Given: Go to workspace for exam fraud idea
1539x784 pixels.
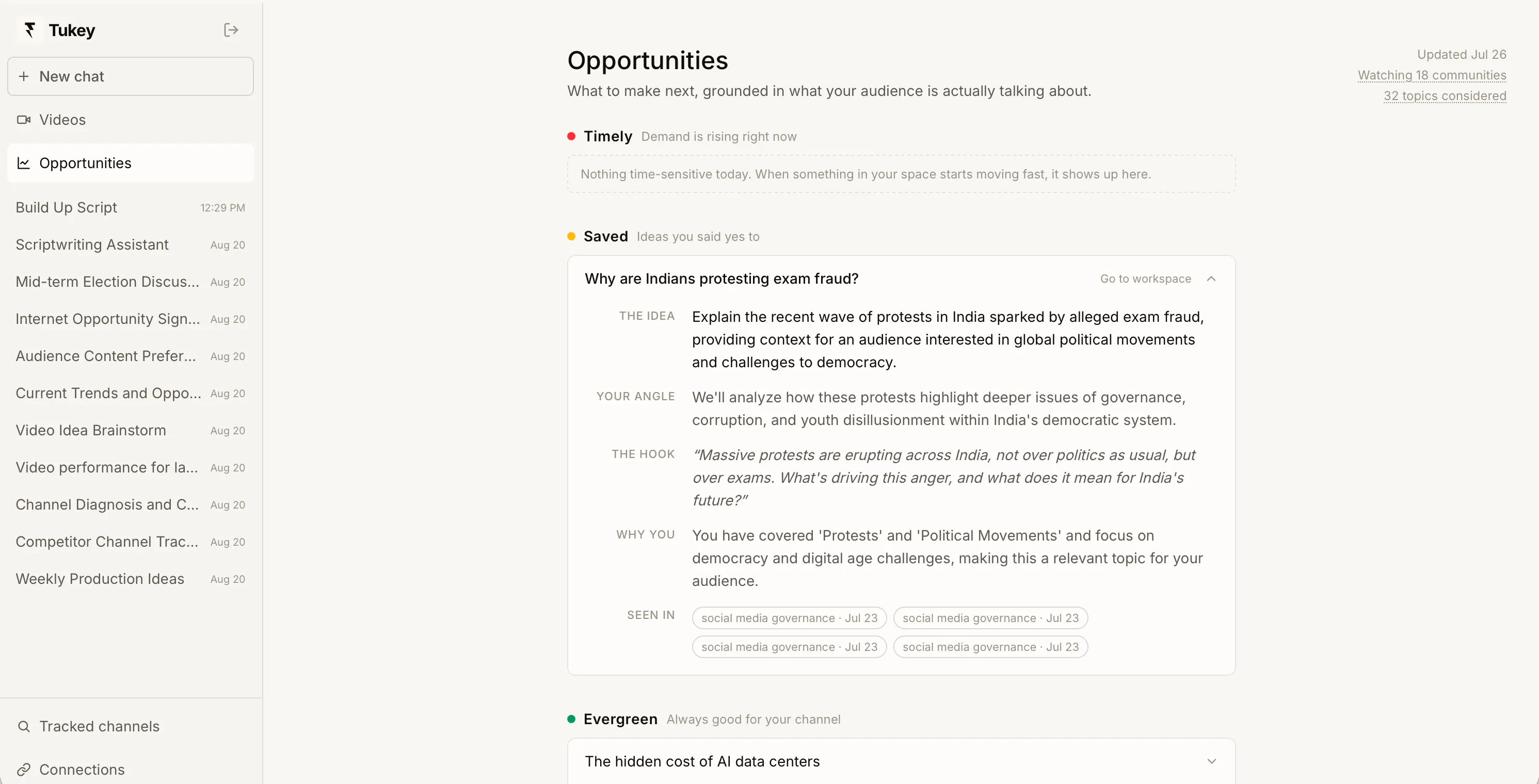Looking at the screenshot, I should coord(1145,279).
